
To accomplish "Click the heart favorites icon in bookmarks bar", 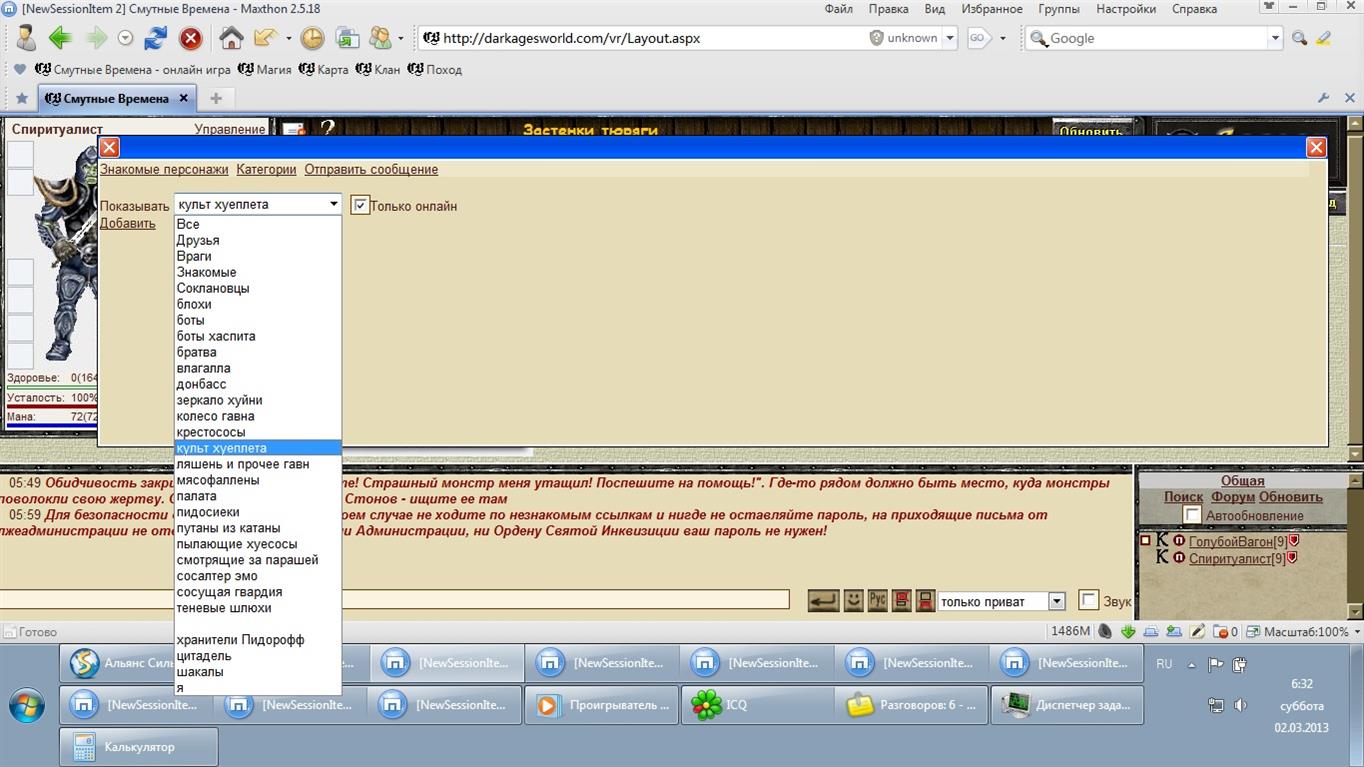I will 19,70.
